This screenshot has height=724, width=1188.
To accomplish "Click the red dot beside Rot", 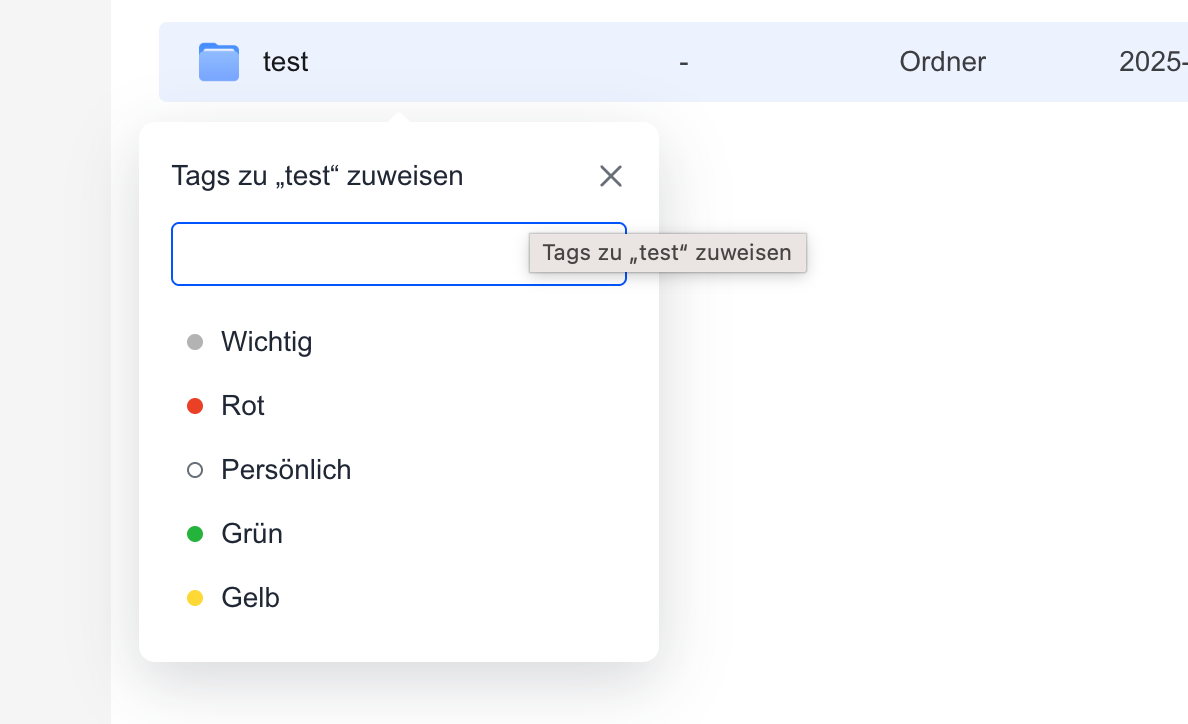I will click(195, 406).
